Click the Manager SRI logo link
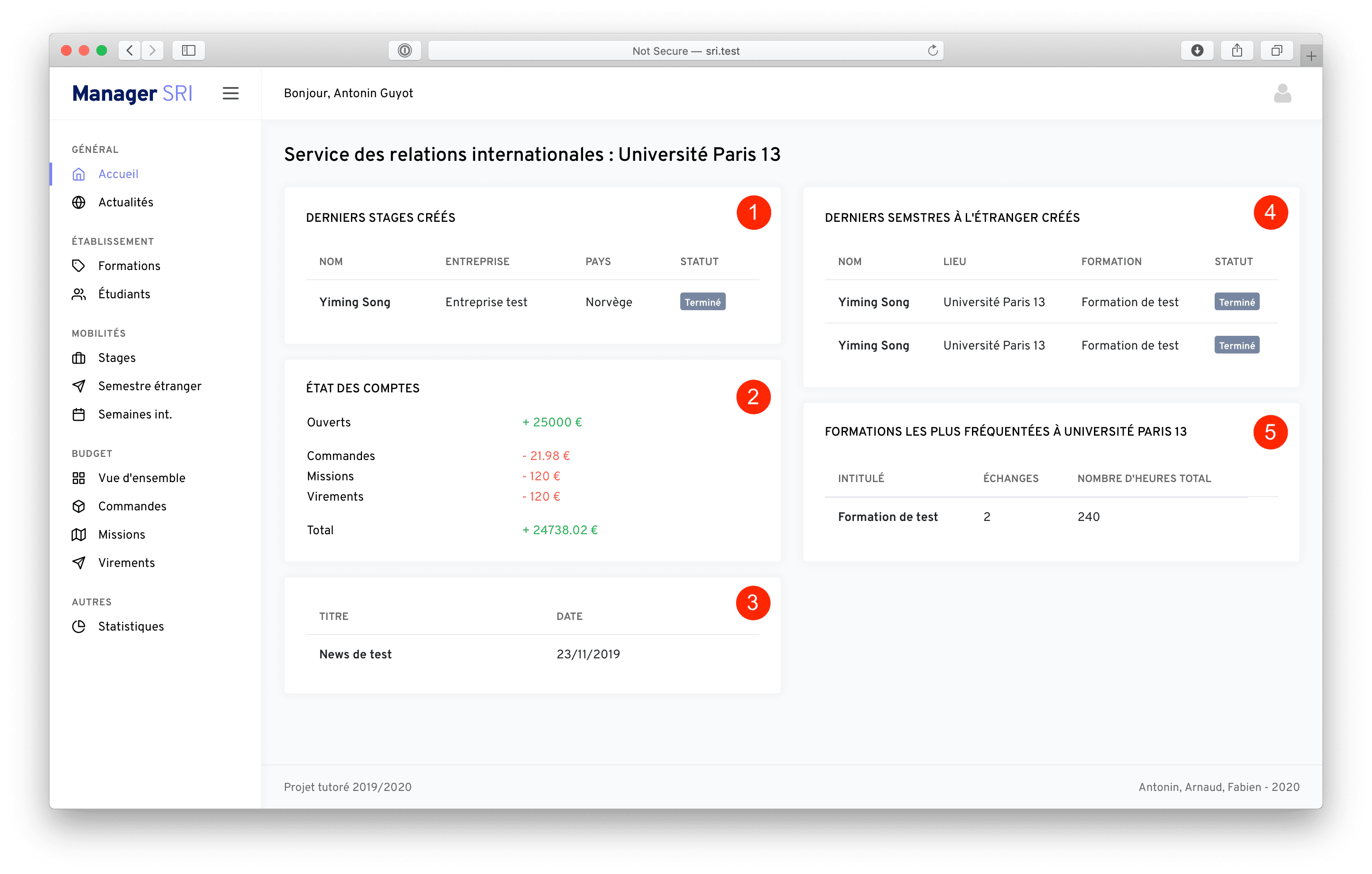Viewport: 1372px width, 874px height. pos(132,93)
